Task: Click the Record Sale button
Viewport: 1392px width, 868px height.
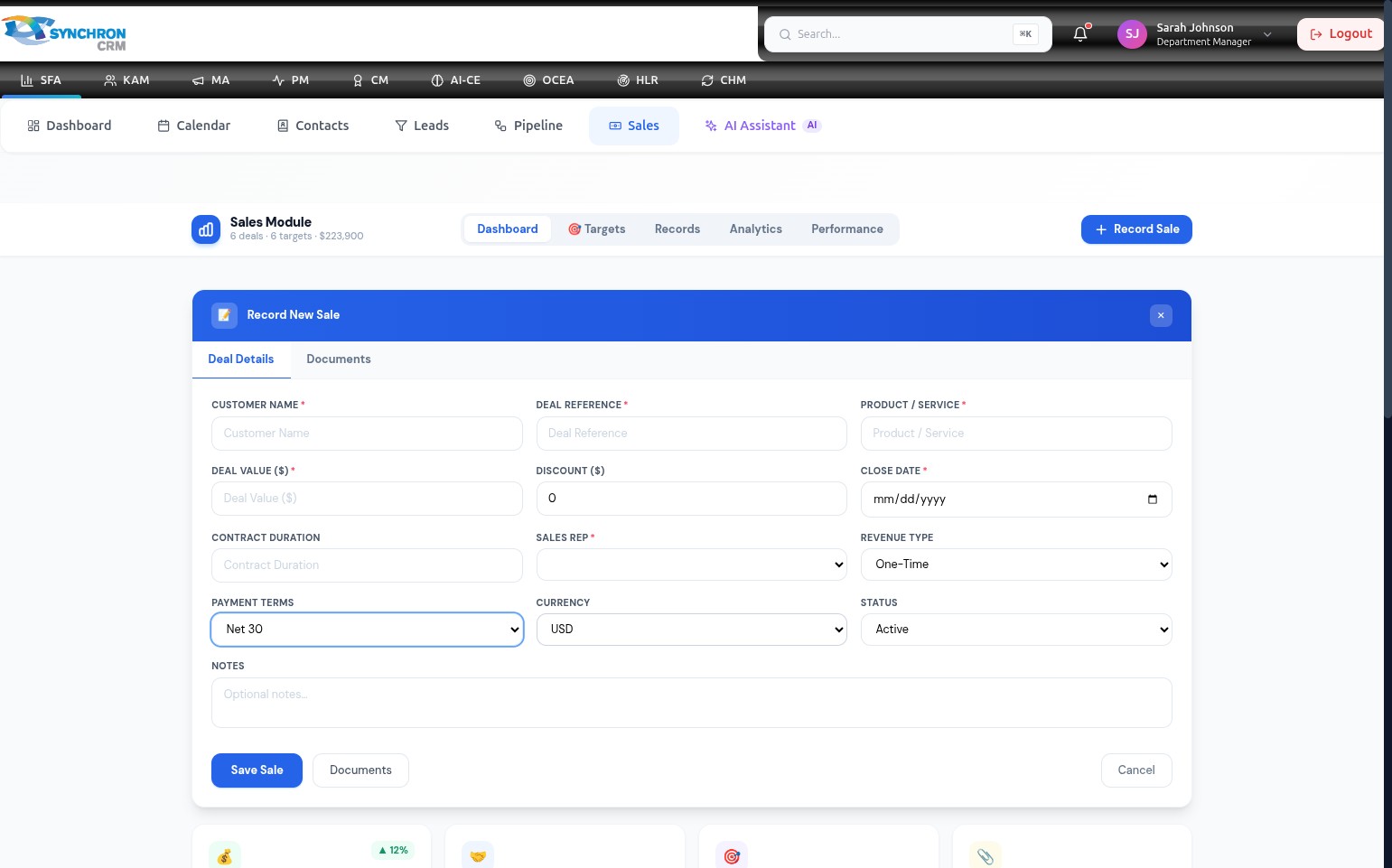Action: tap(1136, 229)
